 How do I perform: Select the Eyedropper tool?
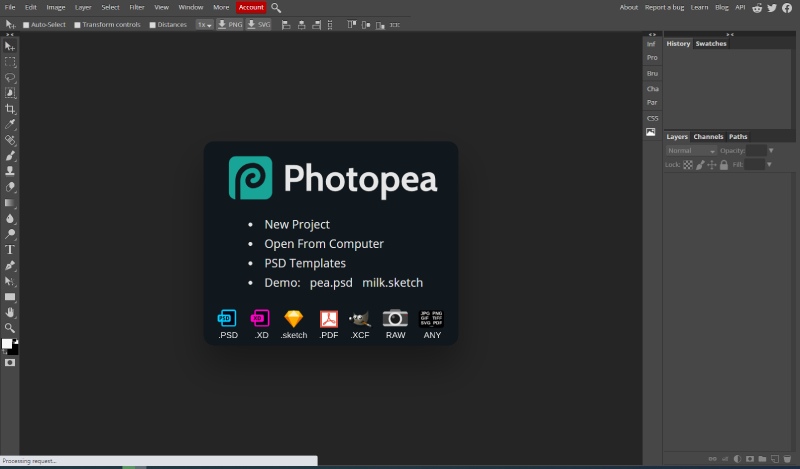10,124
